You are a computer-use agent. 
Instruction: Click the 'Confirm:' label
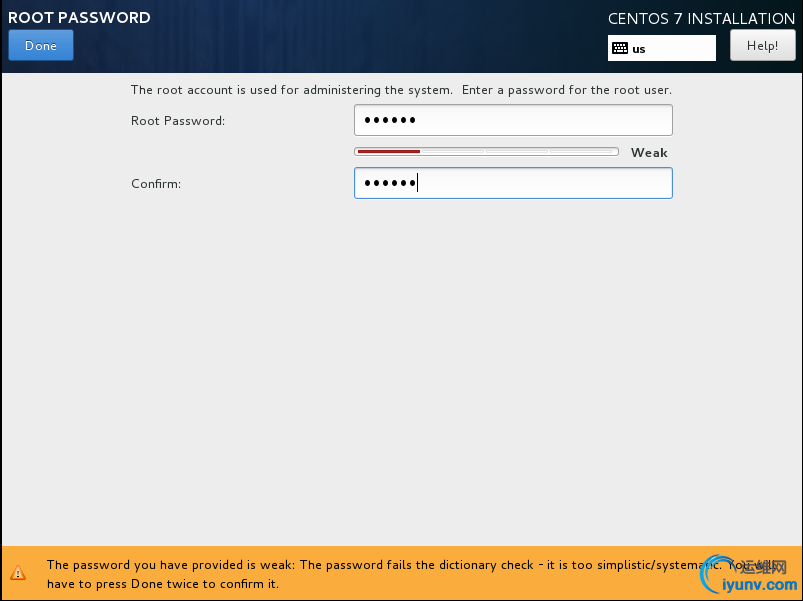tap(156, 184)
